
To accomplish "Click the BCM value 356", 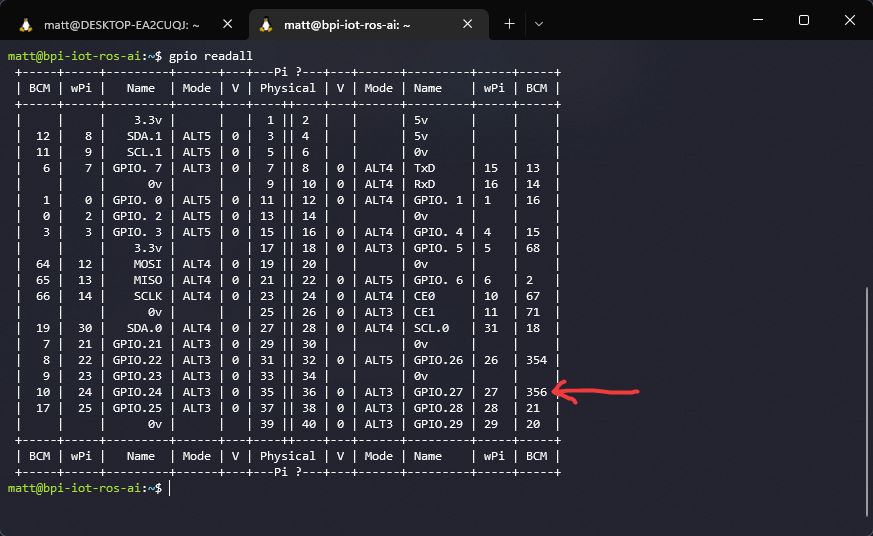I will (x=536, y=392).
